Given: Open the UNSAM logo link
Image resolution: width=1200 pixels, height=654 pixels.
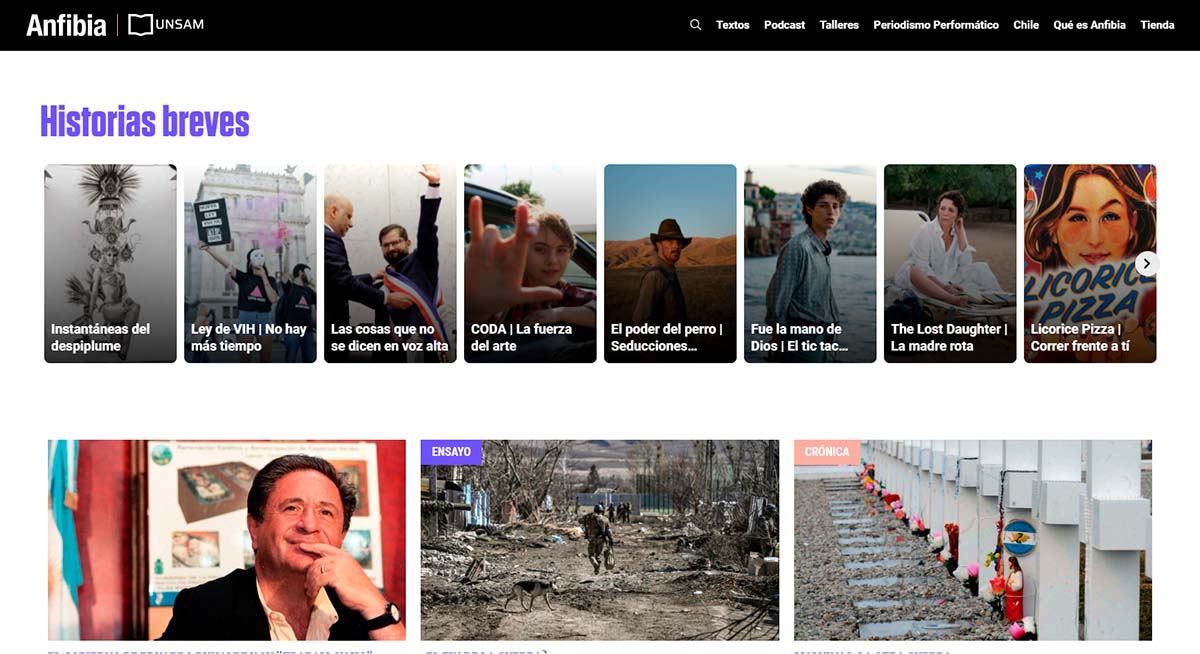Looking at the screenshot, I should (166, 25).
